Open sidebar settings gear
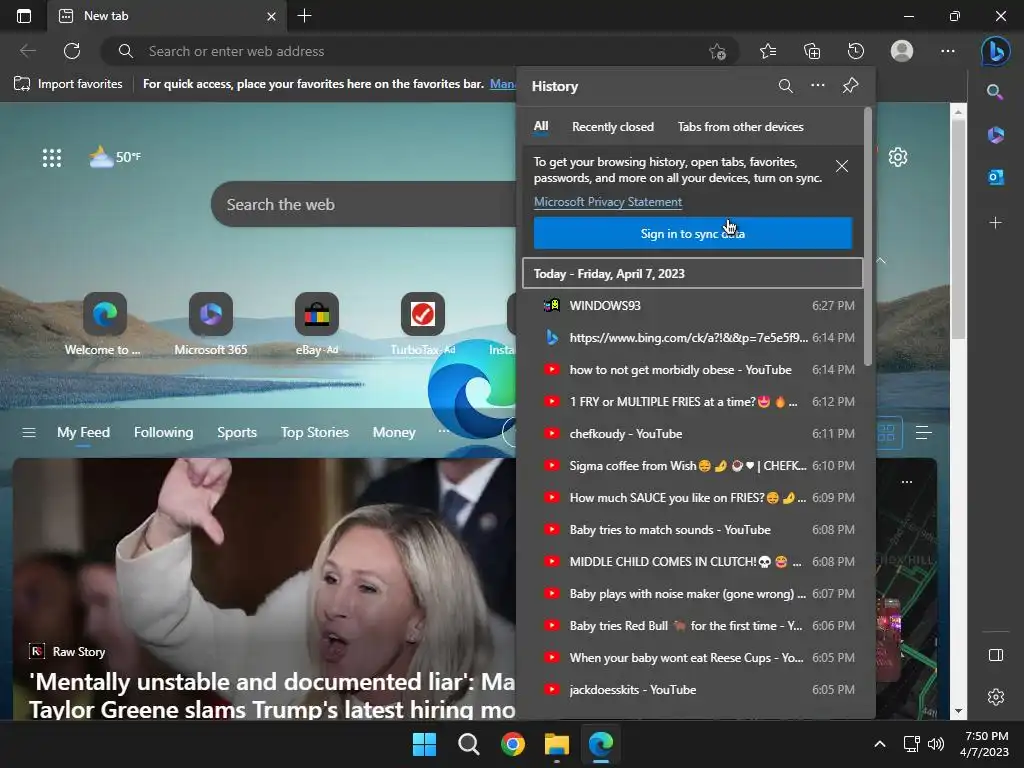Screen dimensions: 1024x768 coord(995,697)
